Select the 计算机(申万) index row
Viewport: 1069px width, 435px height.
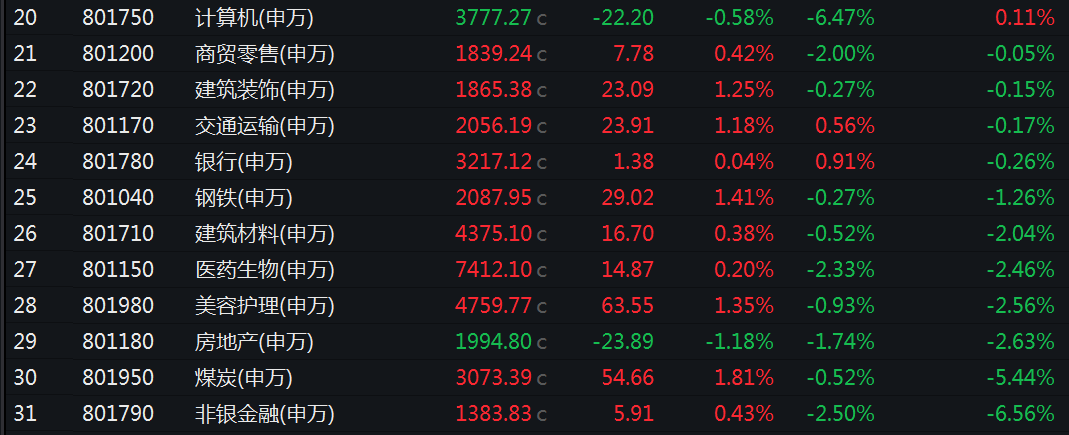point(534,18)
